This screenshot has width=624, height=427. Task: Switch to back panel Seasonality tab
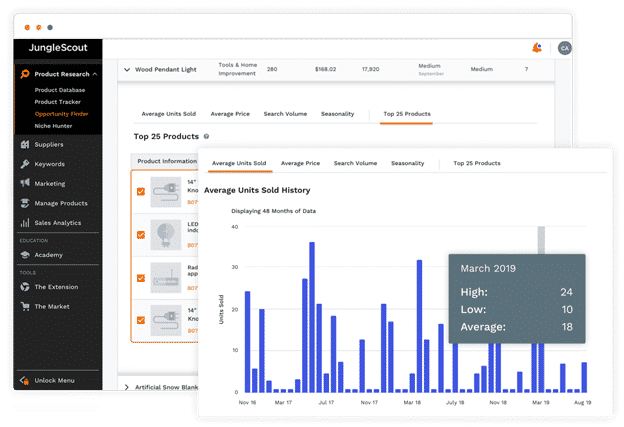coord(337,114)
